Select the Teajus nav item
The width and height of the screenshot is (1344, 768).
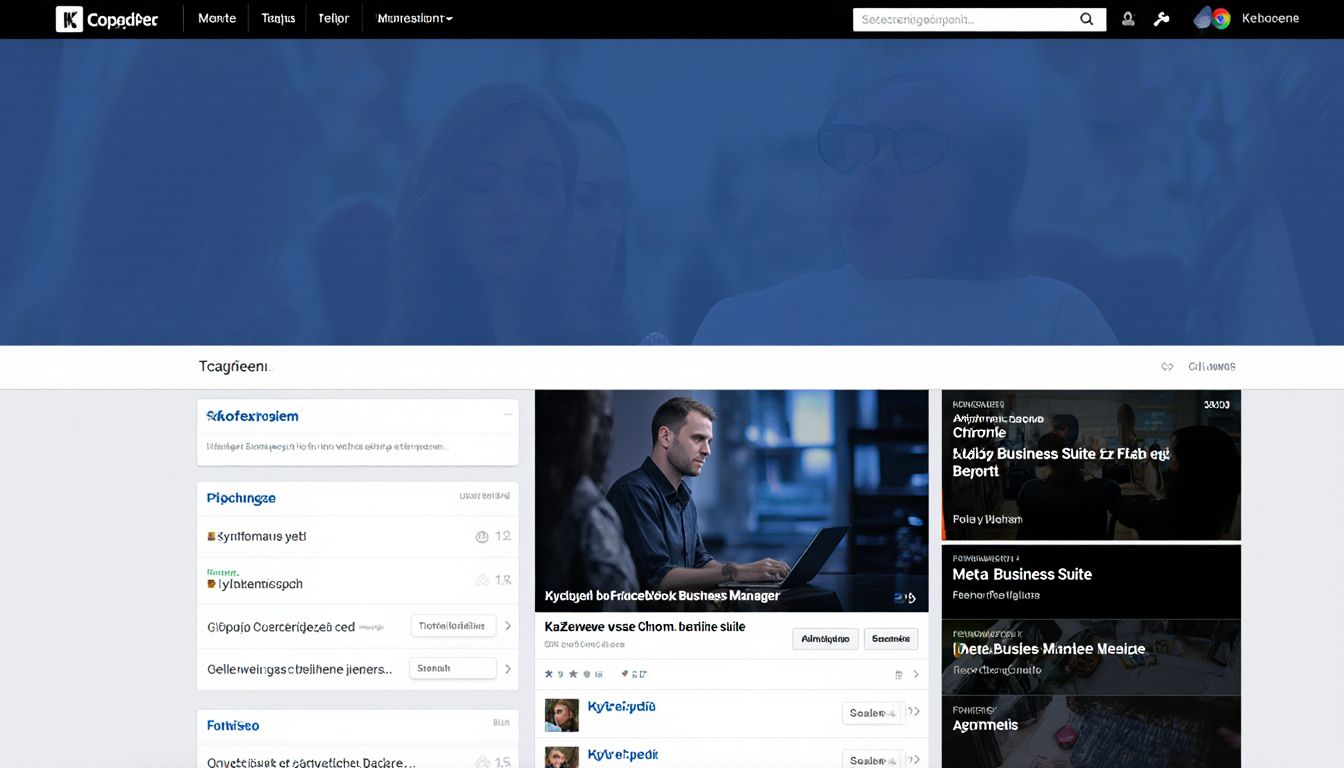pyautogui.click(x=278, y=19)
